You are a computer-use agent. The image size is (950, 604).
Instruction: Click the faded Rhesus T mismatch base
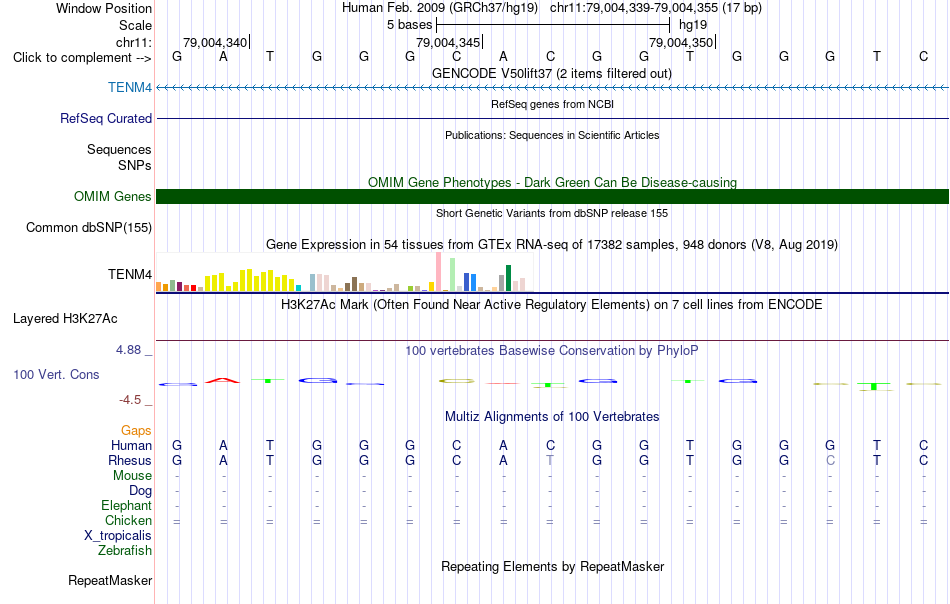[x=550, y=460]
